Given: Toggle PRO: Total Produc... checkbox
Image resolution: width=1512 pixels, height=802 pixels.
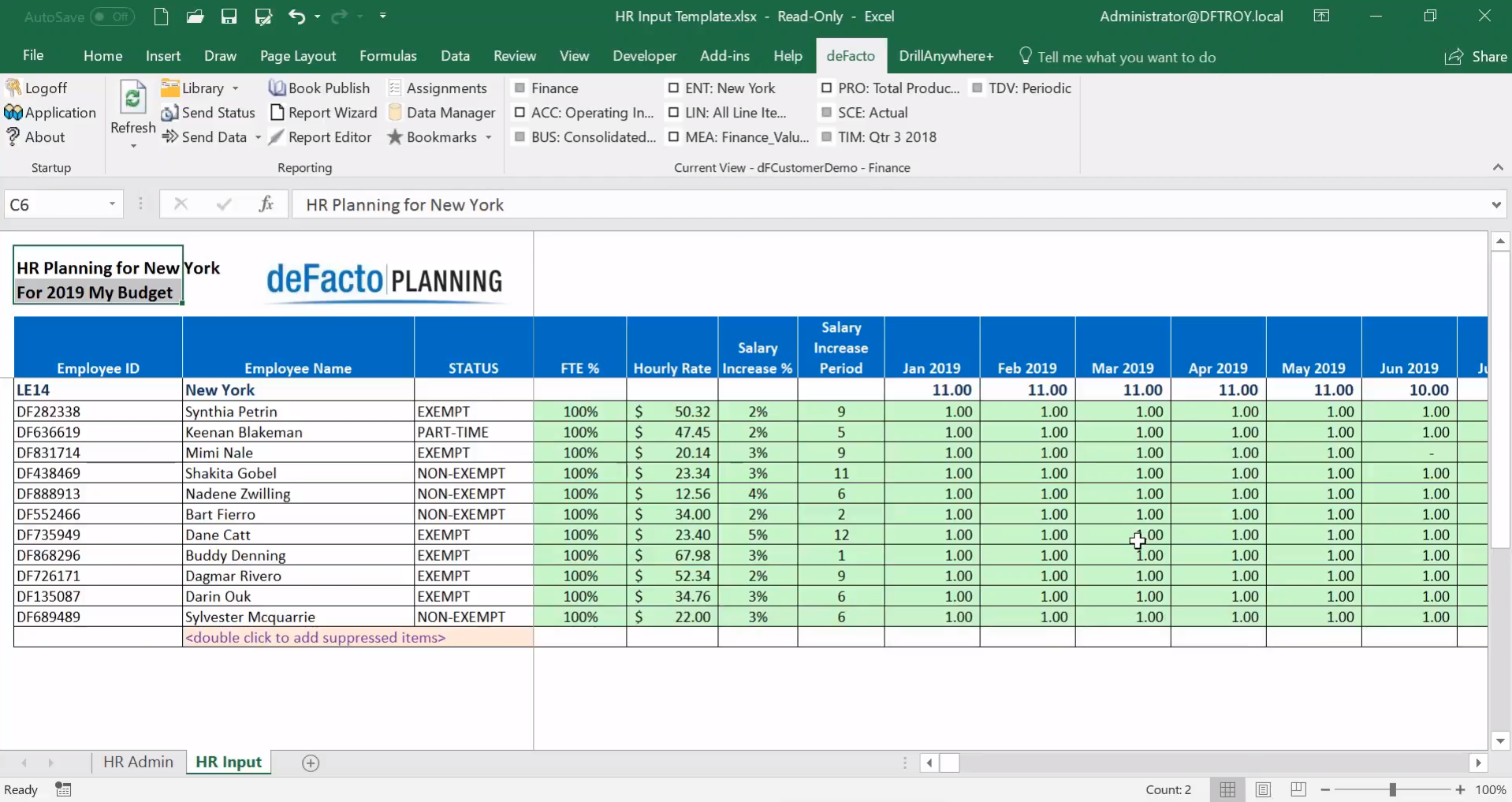Looking at the screenshot, I should 827,88.
